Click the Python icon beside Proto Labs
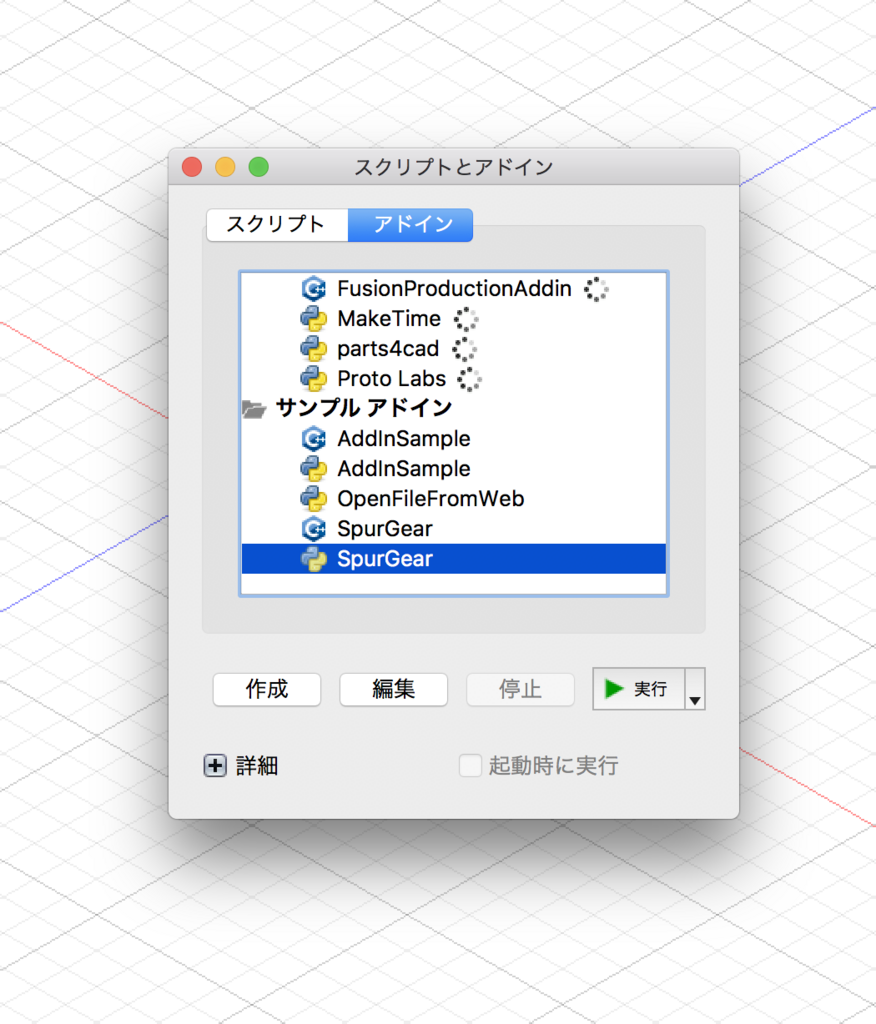The height and width of the screenshot is (1024, 876). [x=314, y=379]
